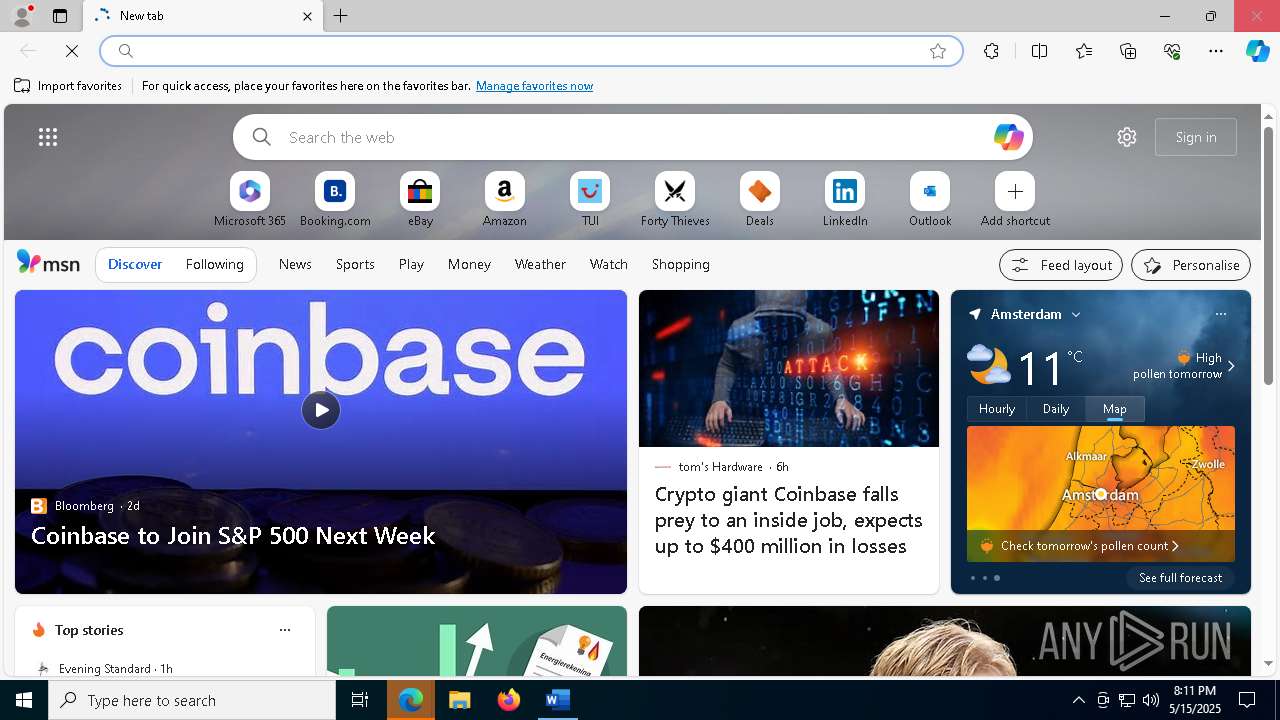Show the Hourly weather view

(x=997, y=408)
